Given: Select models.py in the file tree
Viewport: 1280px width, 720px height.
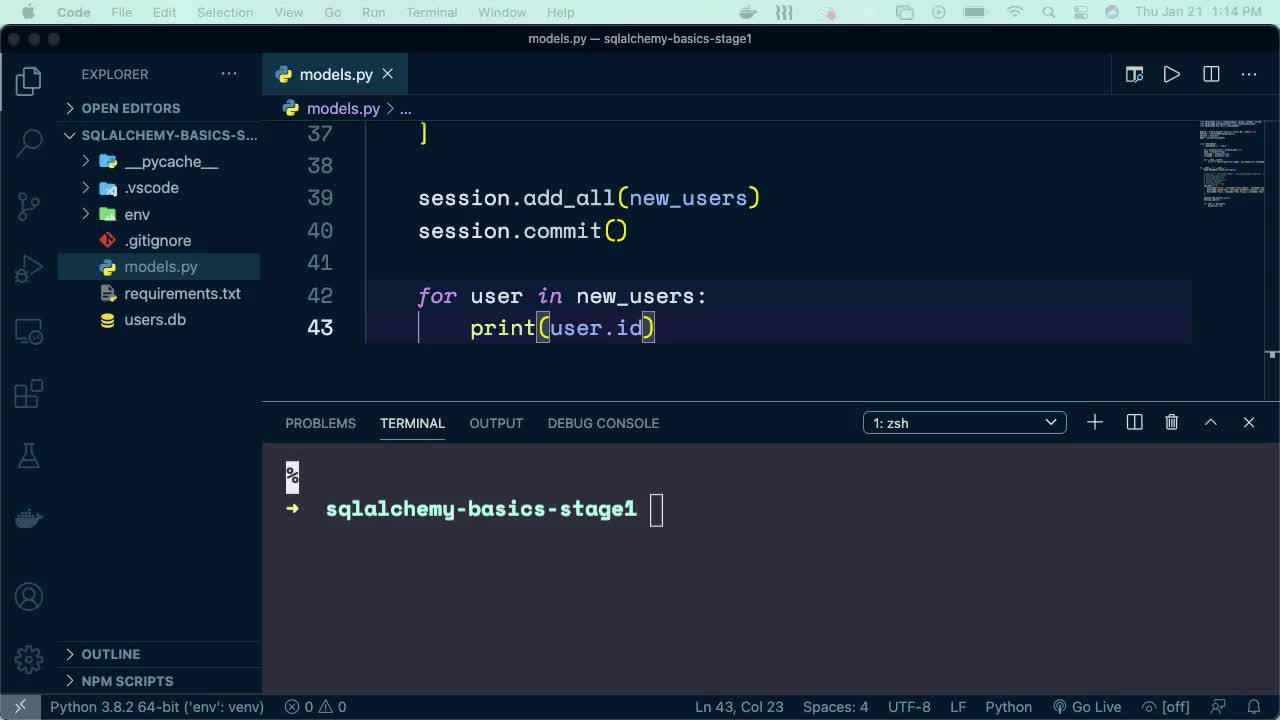Looking at the screenshot, I should pyautogui.click(x=160, y=267).
